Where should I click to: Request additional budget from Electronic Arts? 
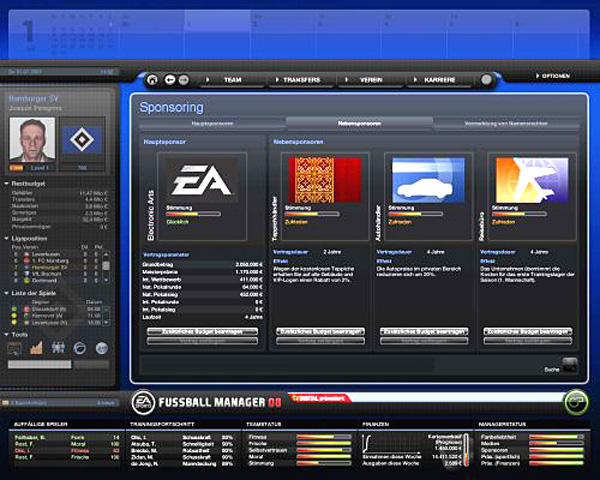pyautogui.click(x=202, y=331)
